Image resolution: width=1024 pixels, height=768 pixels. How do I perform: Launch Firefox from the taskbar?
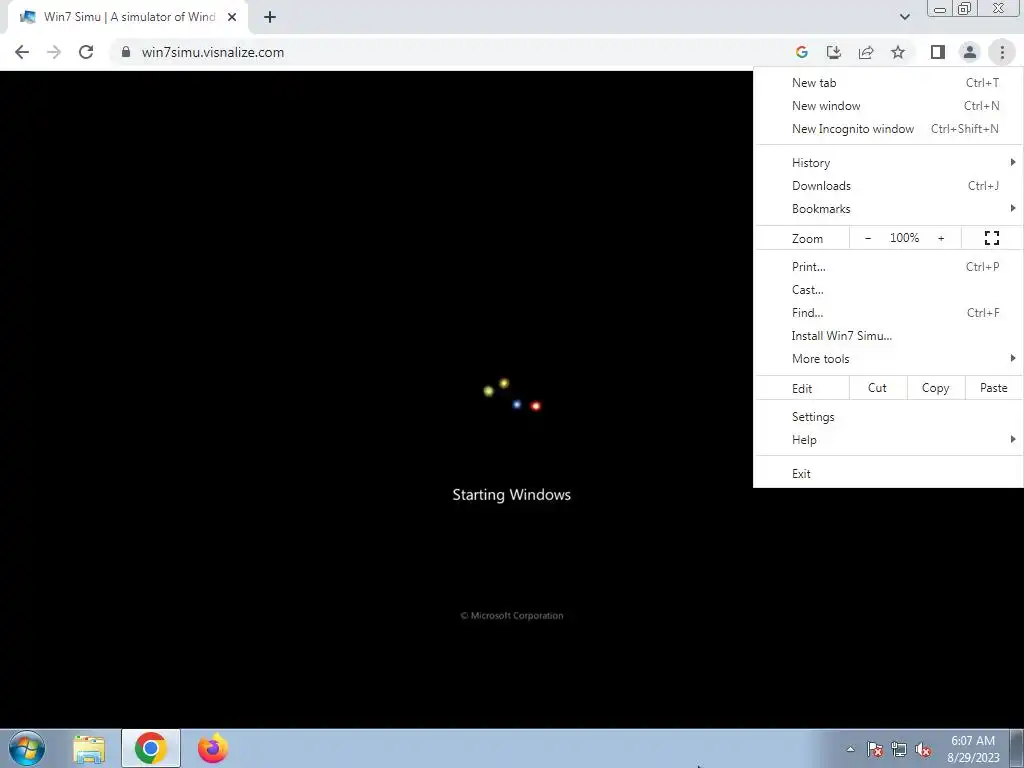213,748
